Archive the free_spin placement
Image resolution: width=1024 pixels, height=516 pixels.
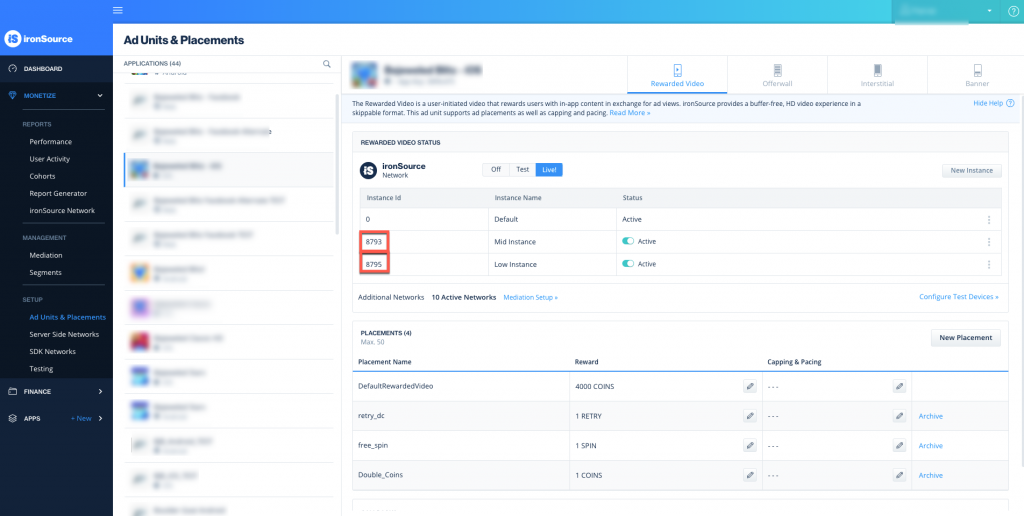(931, 445)
